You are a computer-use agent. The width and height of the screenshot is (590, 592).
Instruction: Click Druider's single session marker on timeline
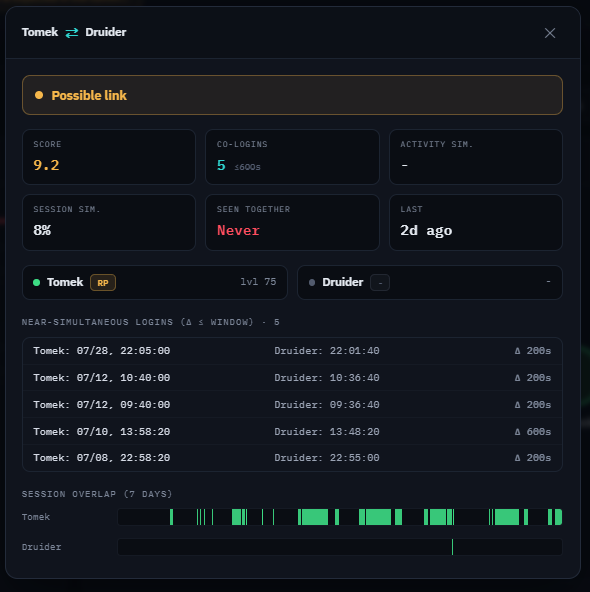(x=452, y=547)
